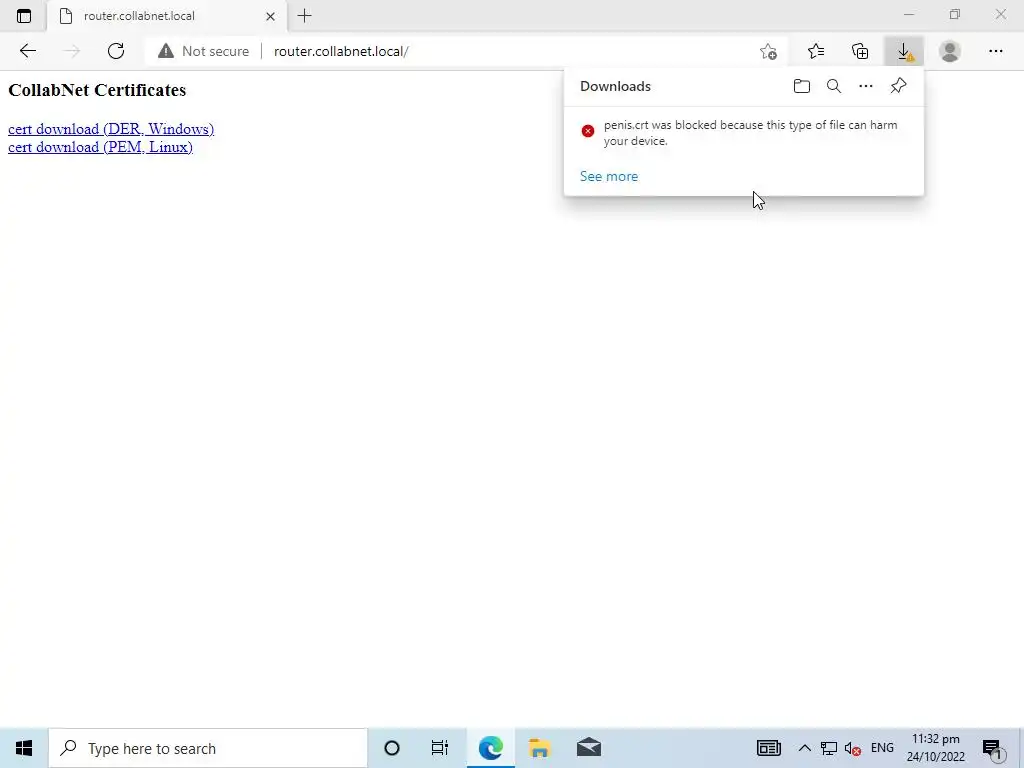Open News and interests taskbar icon

coord(769,748)
